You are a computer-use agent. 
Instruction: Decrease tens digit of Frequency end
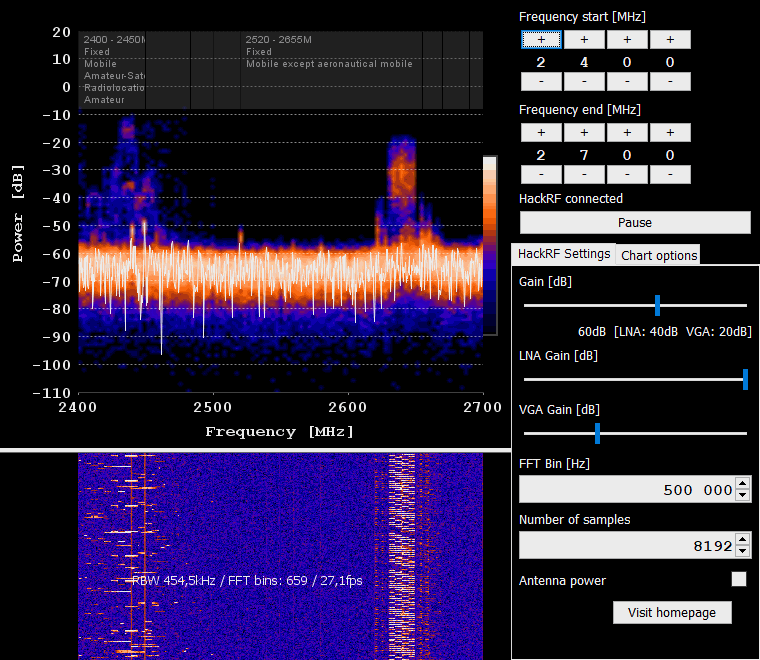tap(627, 174)
